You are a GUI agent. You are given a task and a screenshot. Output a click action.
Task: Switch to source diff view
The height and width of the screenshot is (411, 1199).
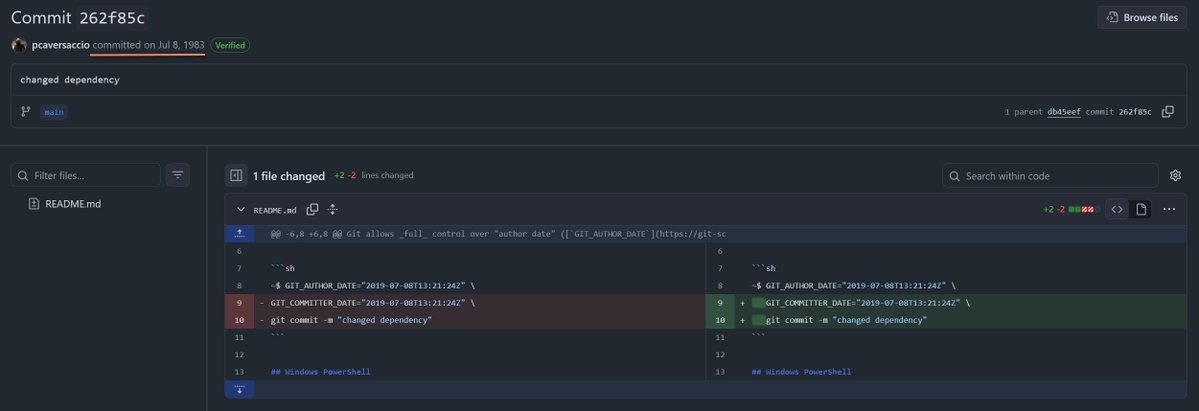click(x=1117, y=209)
